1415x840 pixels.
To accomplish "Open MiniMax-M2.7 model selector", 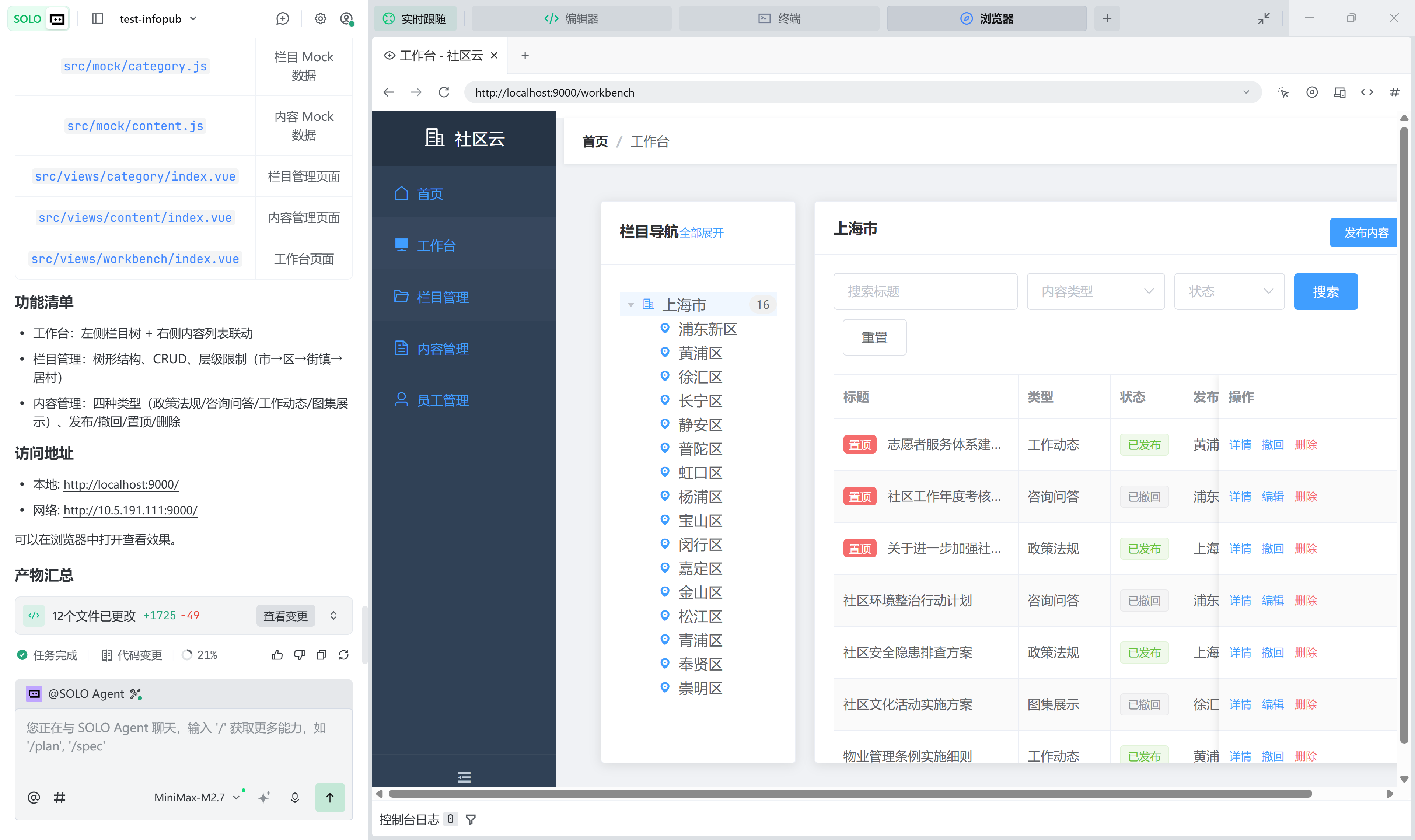I will (x=197, y=798).
